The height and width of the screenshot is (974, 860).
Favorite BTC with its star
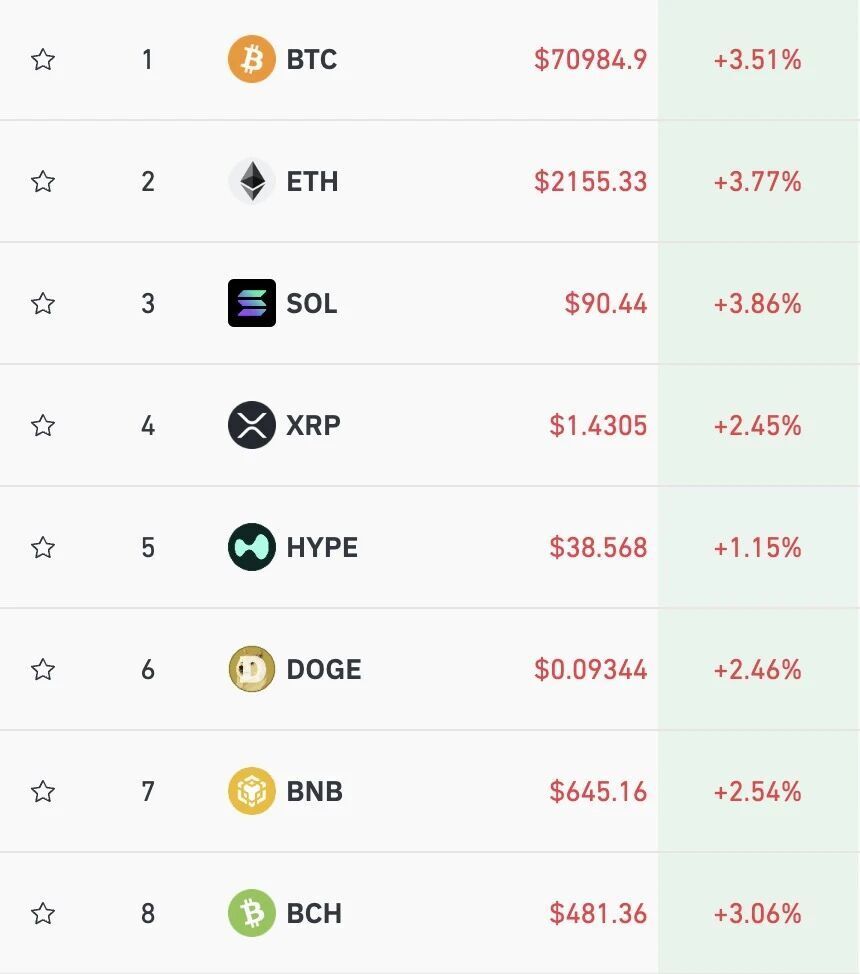tap(42, 60)
